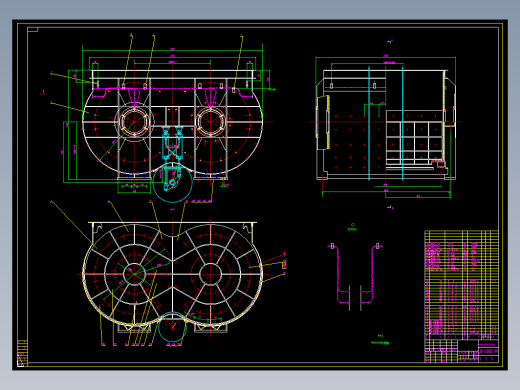Click the green technical notes text near bottom

380,340
